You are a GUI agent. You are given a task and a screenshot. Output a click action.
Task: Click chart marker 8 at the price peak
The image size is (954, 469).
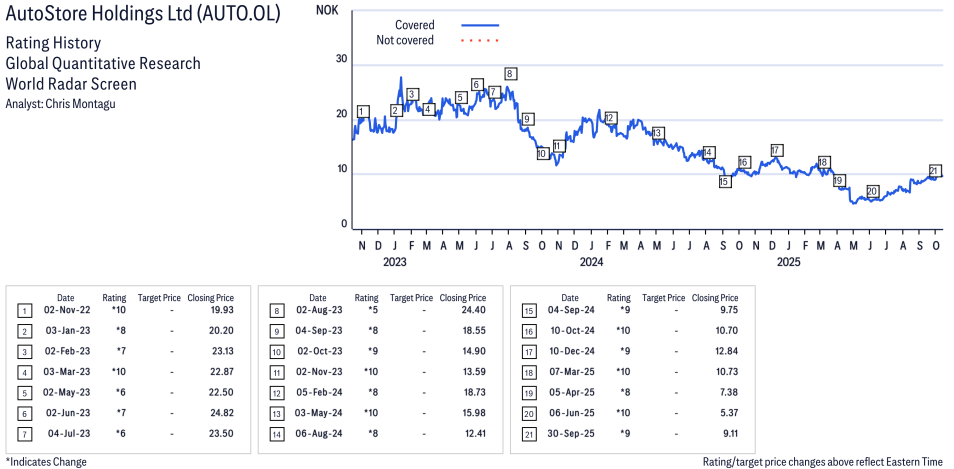510,74
